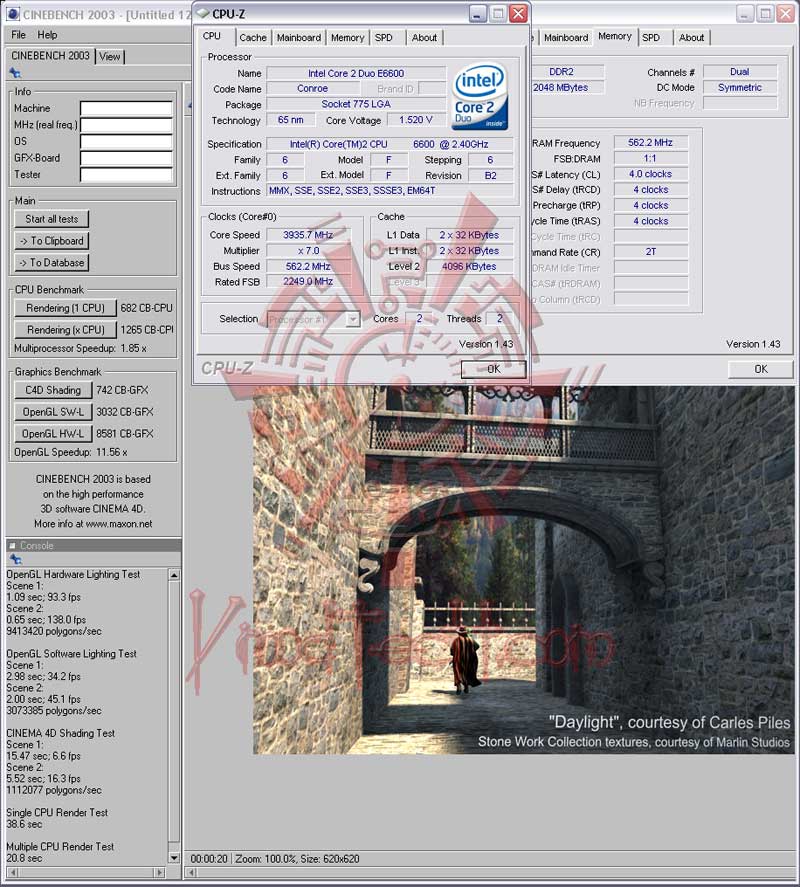Image resolution: width=800 pixels, height=887 pixels.
Task: Open SPD tab in rear CPU-Z window
Action: [x=651, y=37]
